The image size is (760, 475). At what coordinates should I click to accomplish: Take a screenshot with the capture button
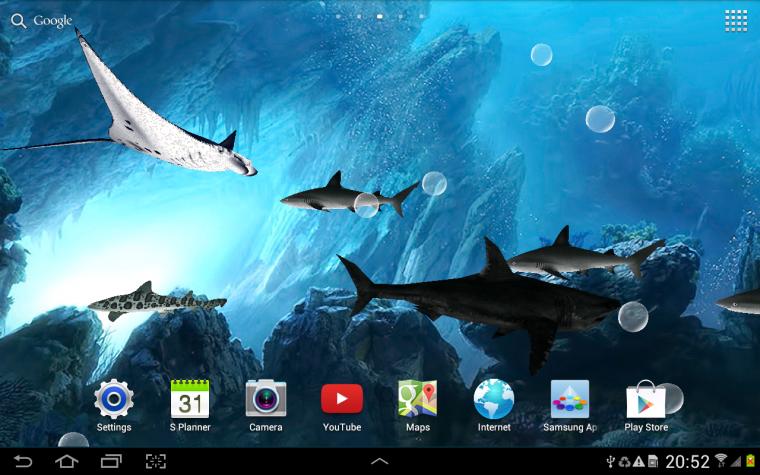156,461
